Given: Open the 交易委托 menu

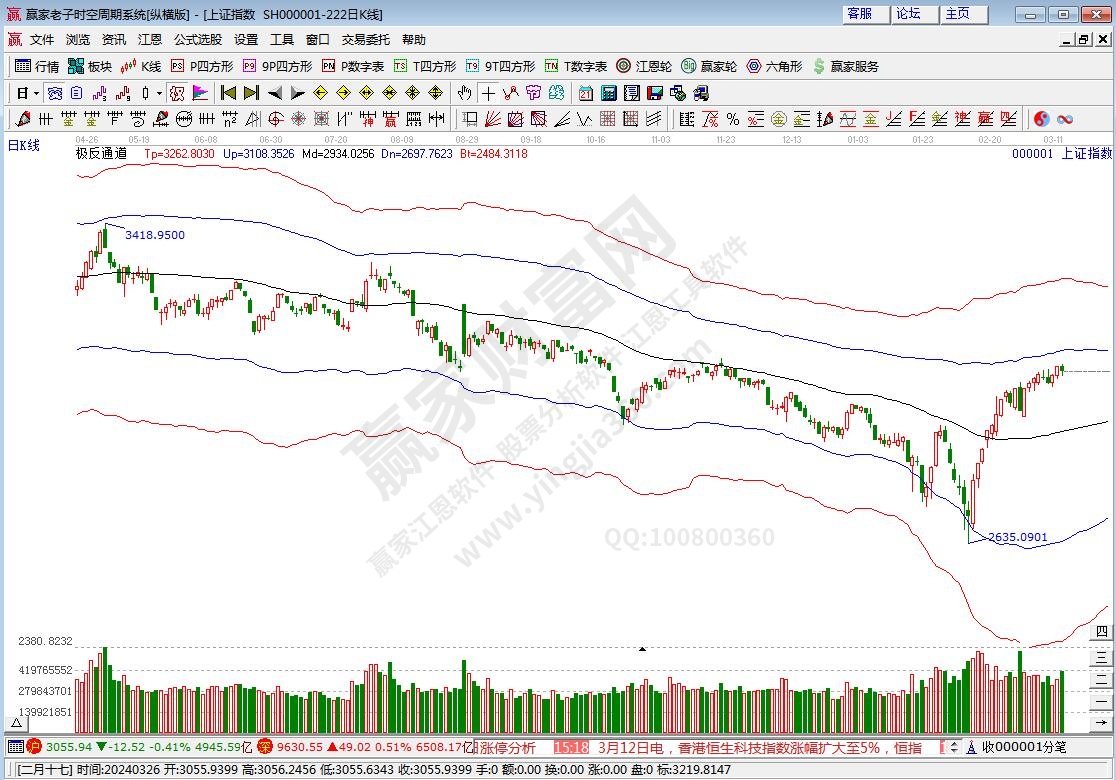Looking at the screenshot, I should click(x=365, y=40).
